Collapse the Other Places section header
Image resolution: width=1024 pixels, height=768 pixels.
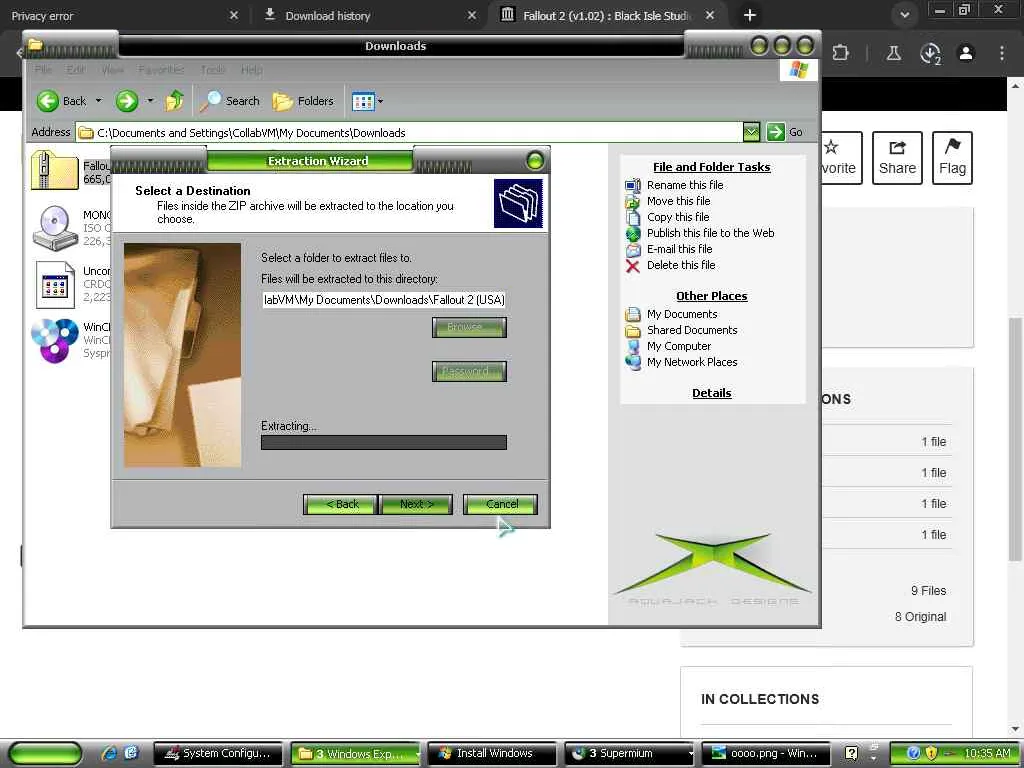pos(711,296)
